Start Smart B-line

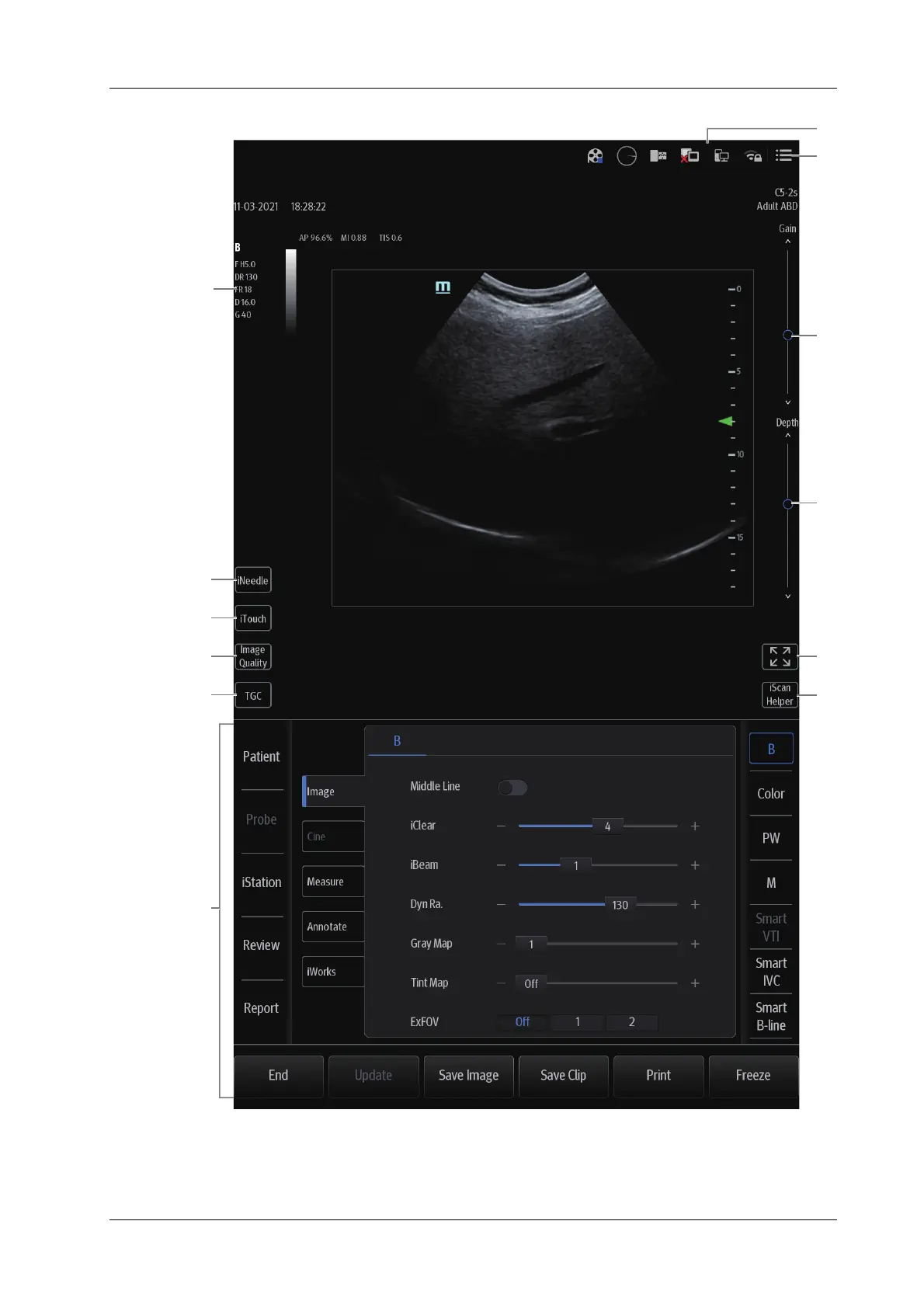coord(771,1017)
